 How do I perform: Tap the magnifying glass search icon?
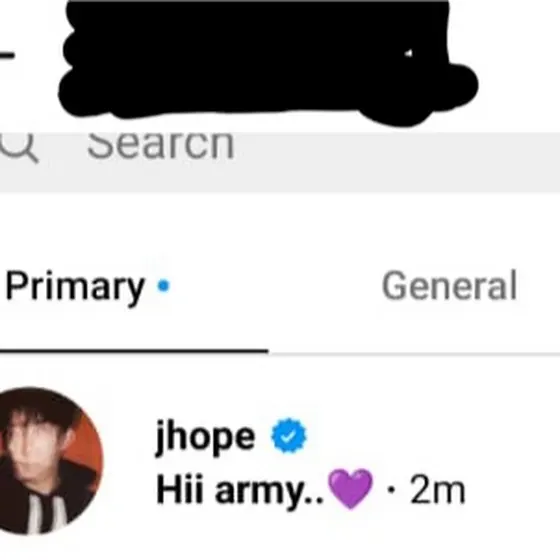pos(19,147)
